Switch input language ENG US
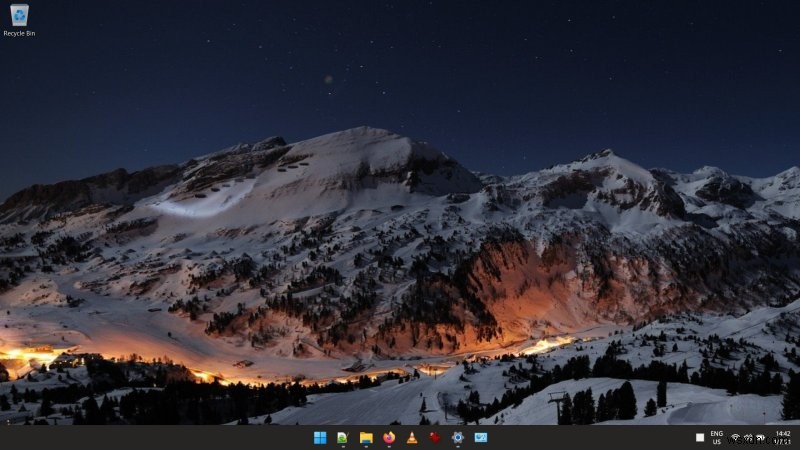Viewport: 800px width, 450px height. [717, 438]
